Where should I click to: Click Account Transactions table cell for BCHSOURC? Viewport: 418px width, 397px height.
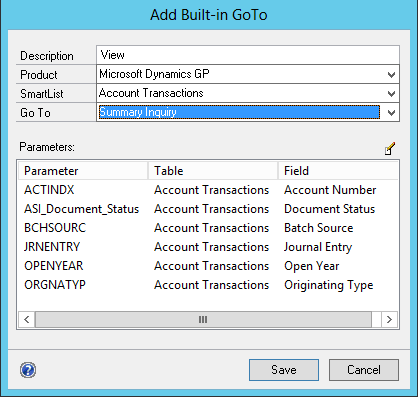point(211,228)
